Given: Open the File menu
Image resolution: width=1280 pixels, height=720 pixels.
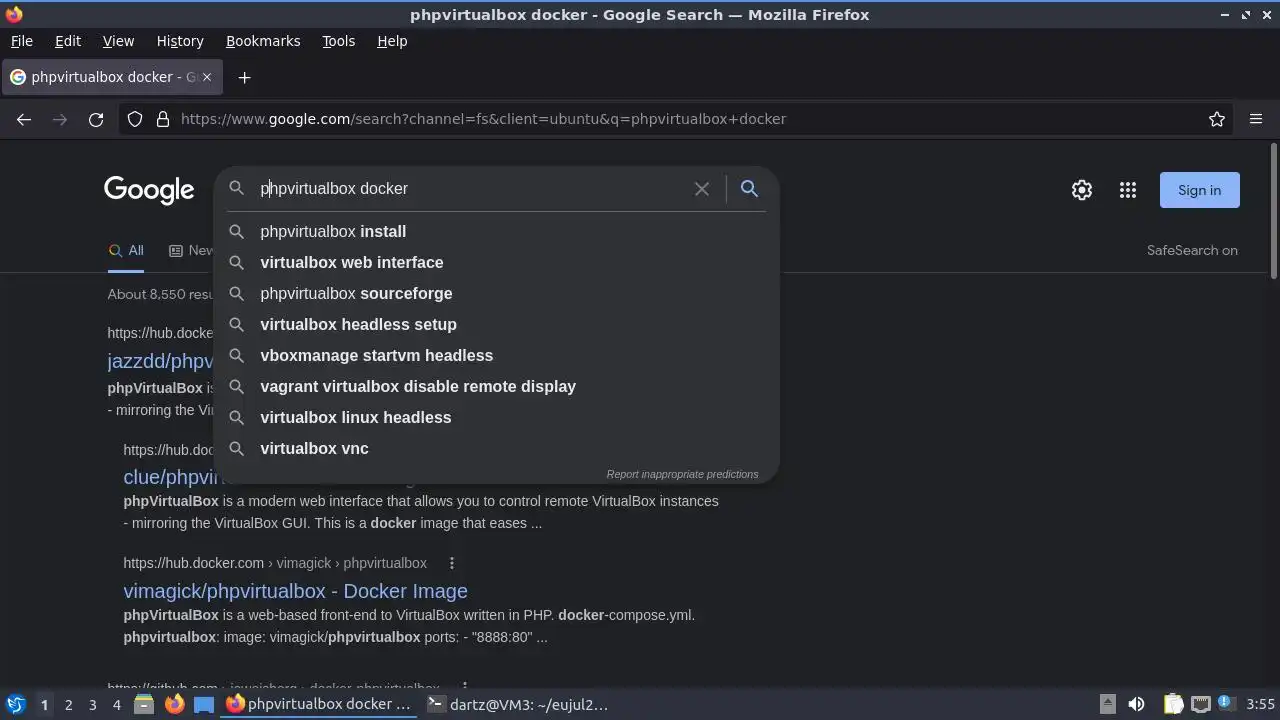Looking at the screenshot, I should click(21, 41).
